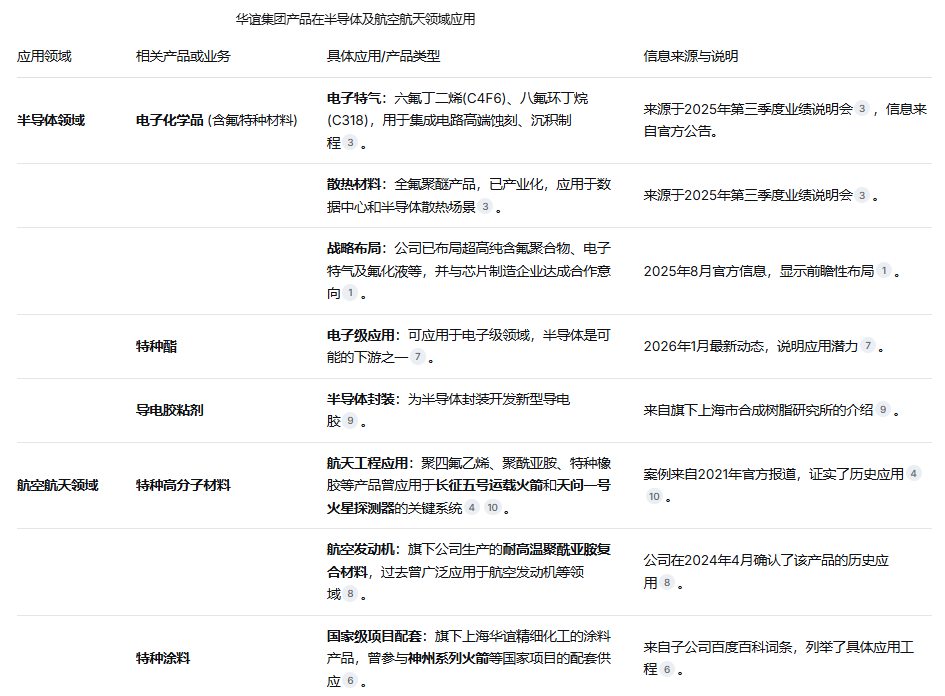Viewport: 945px width, 696px height.
Task: Open citation 3 before 信息来自官方公告
Action: pyautogui.click(x=862, y=109)
